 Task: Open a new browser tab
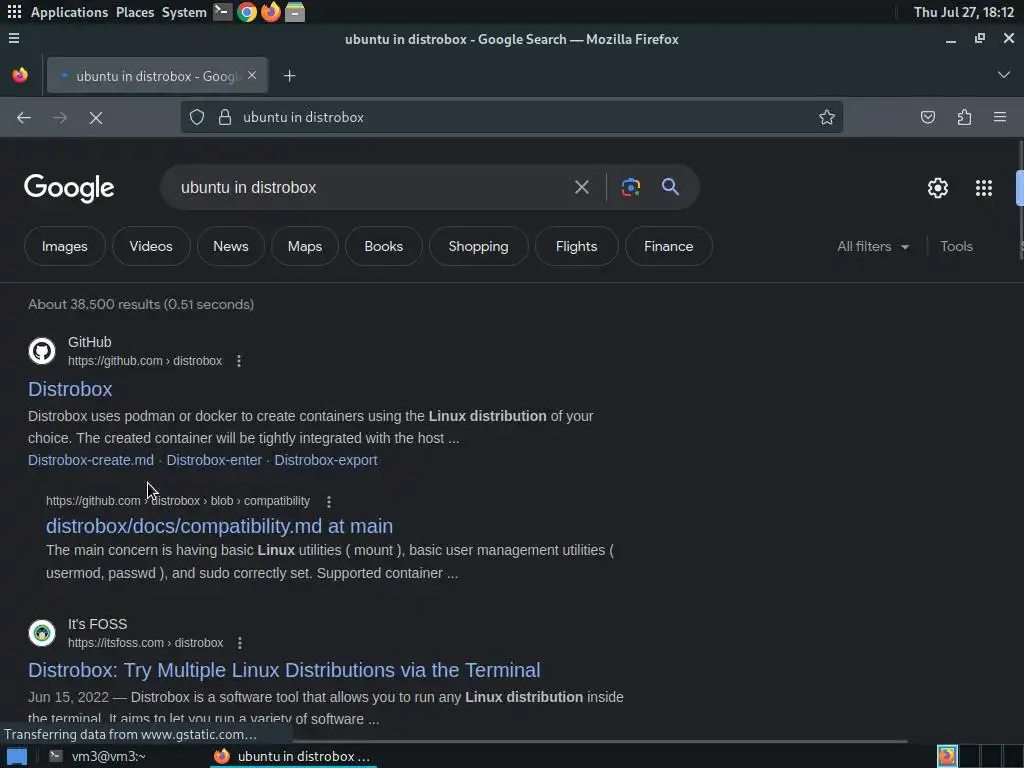[x=289, y=76]
